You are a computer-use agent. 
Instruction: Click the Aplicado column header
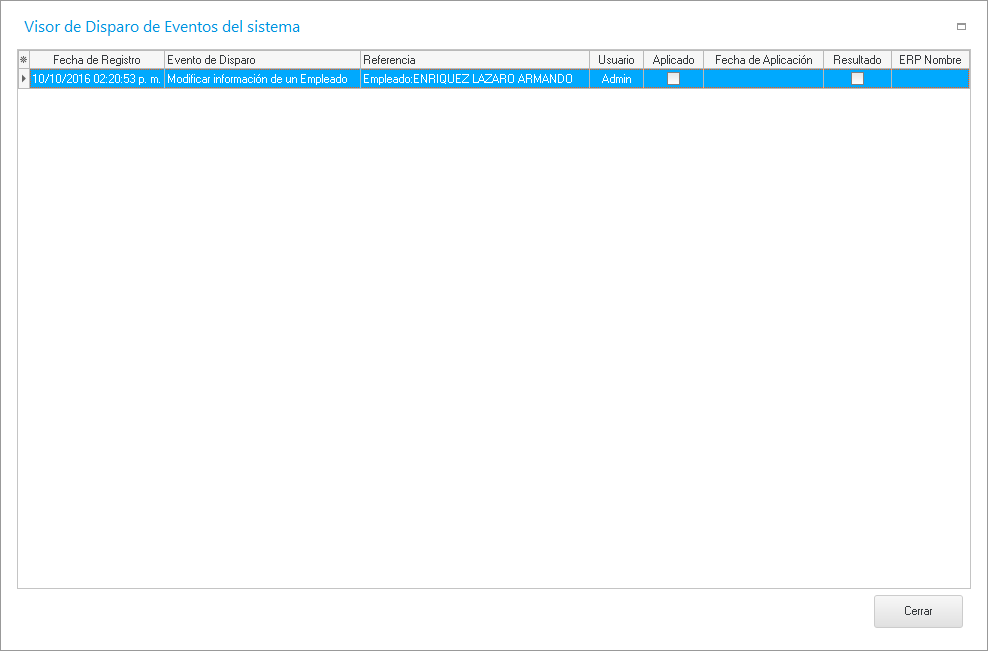click(x=673, y=60)
